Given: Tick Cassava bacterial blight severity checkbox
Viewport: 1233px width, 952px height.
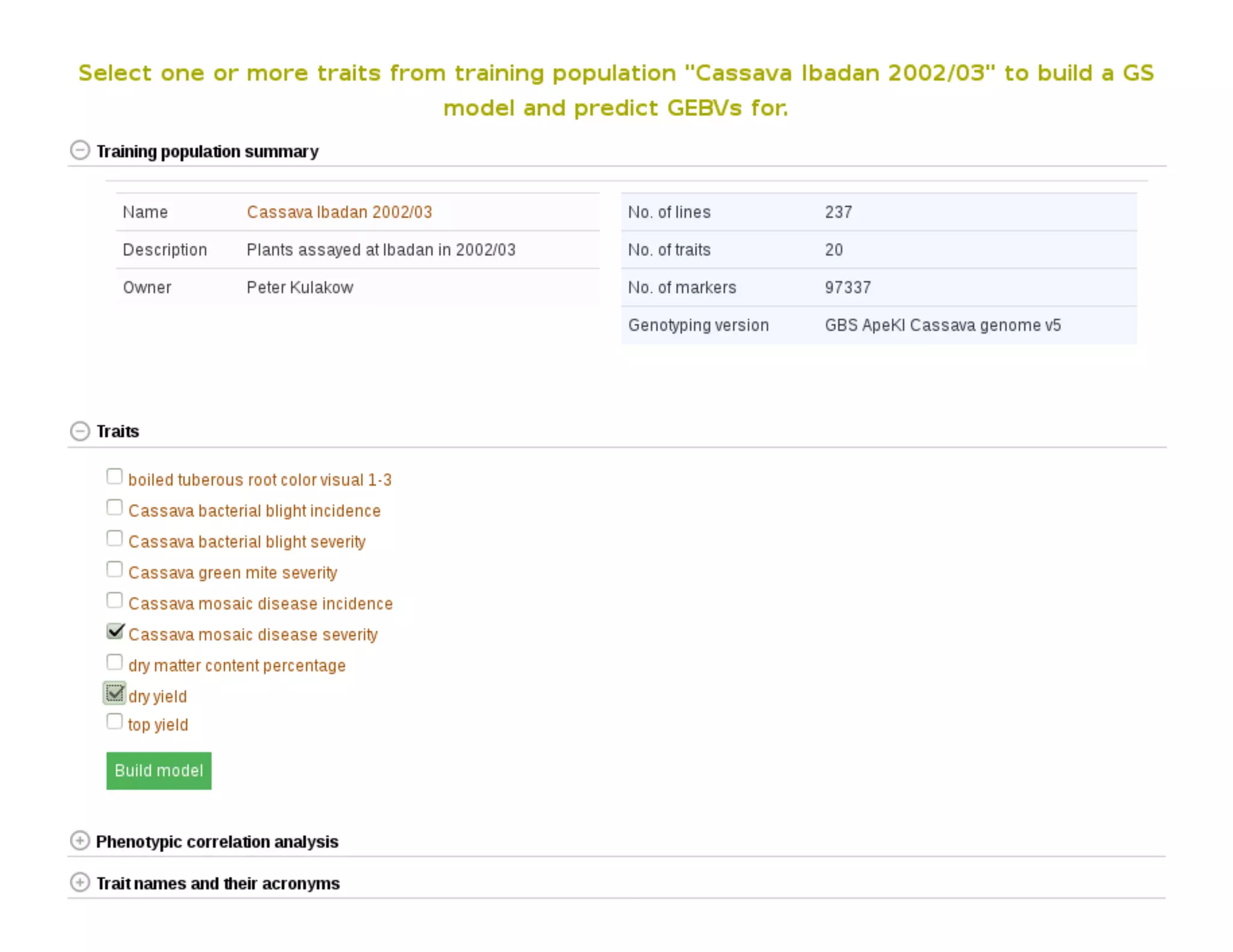Looking at the screenshot, I should click(114, 539).
